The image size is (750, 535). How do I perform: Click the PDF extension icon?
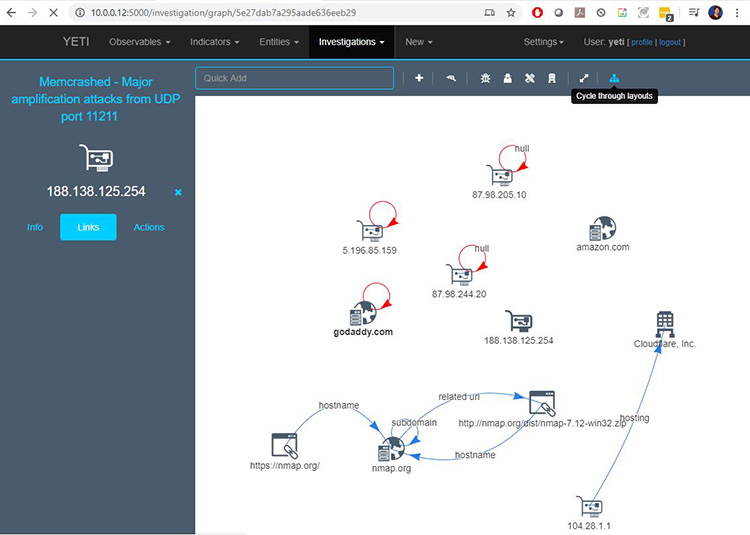pyautogui.click(x=580, y=12)
